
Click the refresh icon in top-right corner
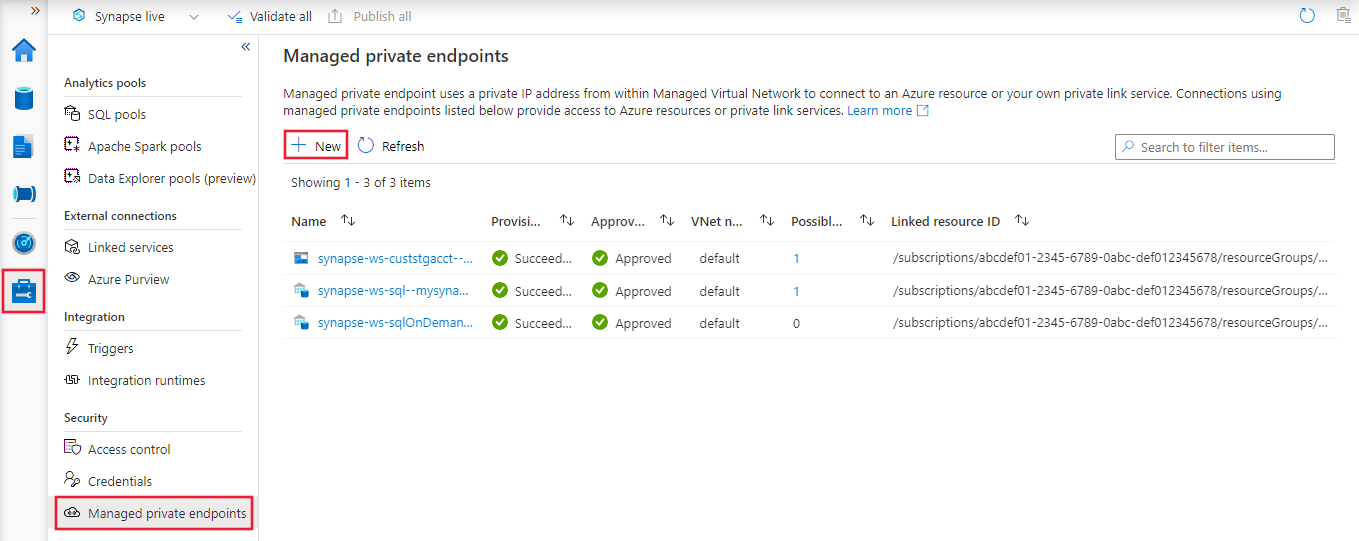click(1306, 16)
